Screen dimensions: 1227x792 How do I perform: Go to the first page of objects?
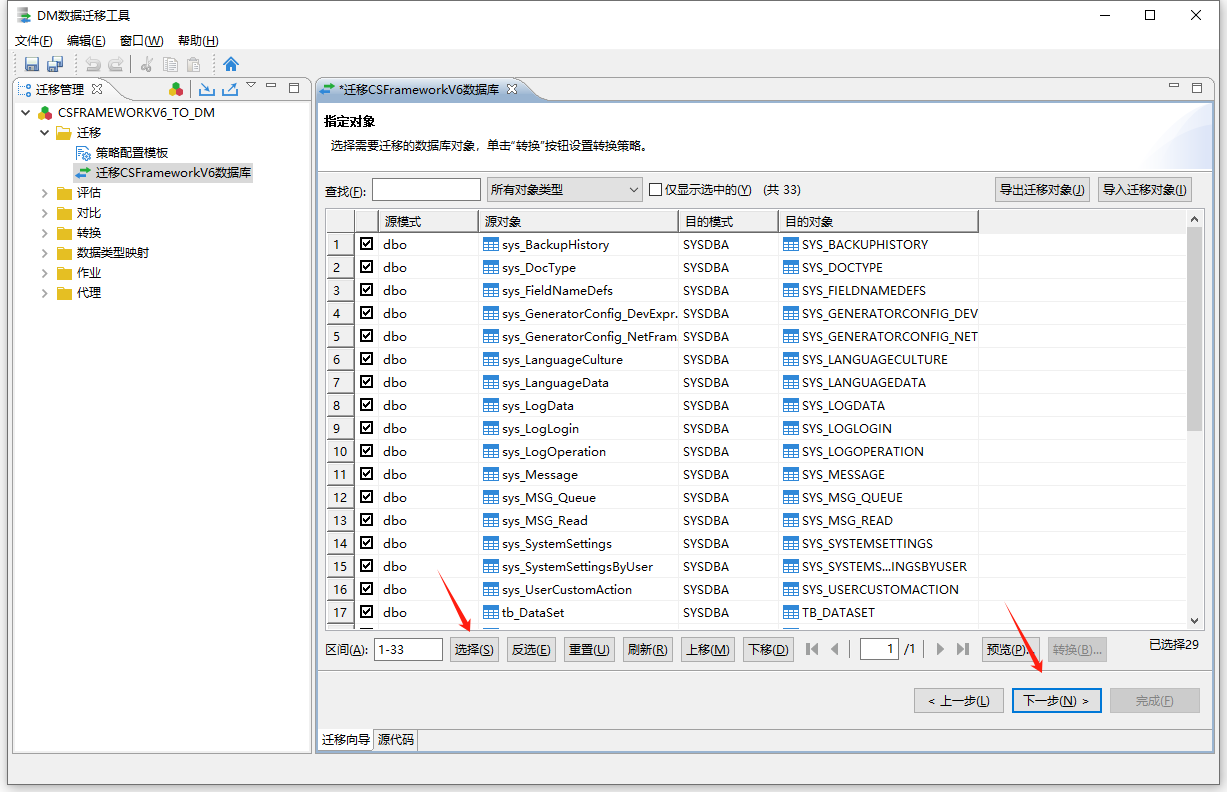click(x=812, y=649)
